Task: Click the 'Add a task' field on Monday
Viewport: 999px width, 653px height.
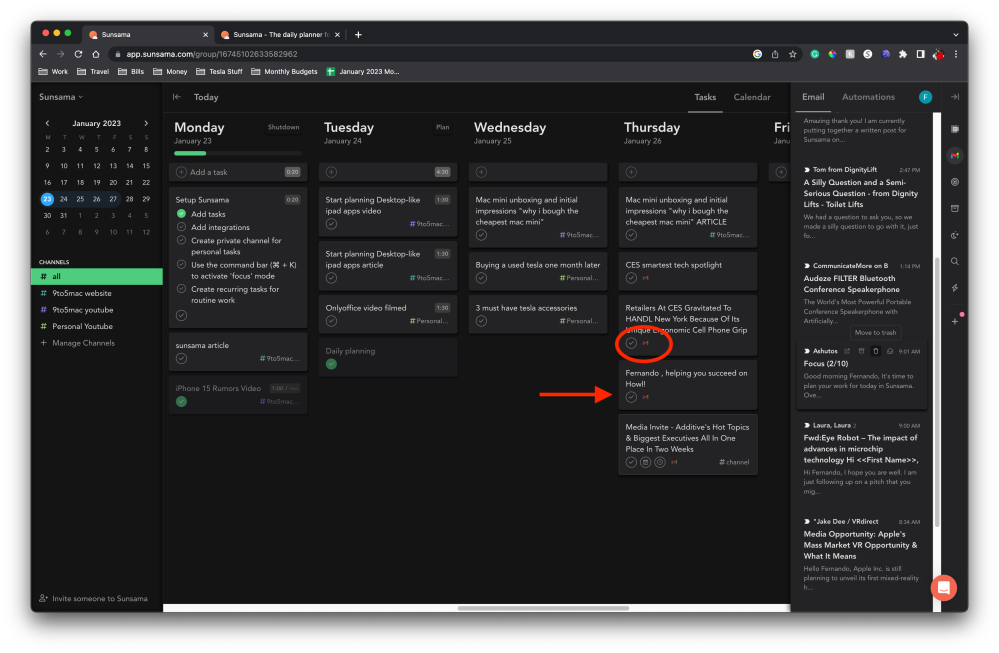Action: (238, 172)
